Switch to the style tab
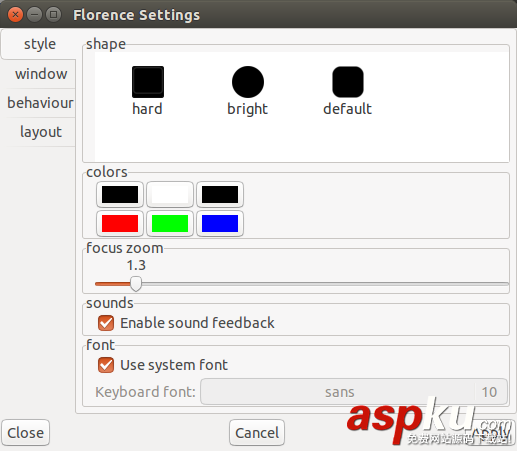Screen dimensions: 517x451 (40, 44)
